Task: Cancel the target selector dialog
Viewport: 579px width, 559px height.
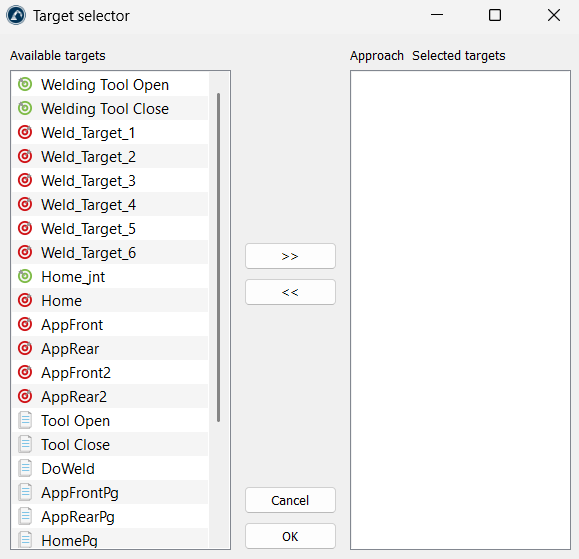Action: coord(290,500)
